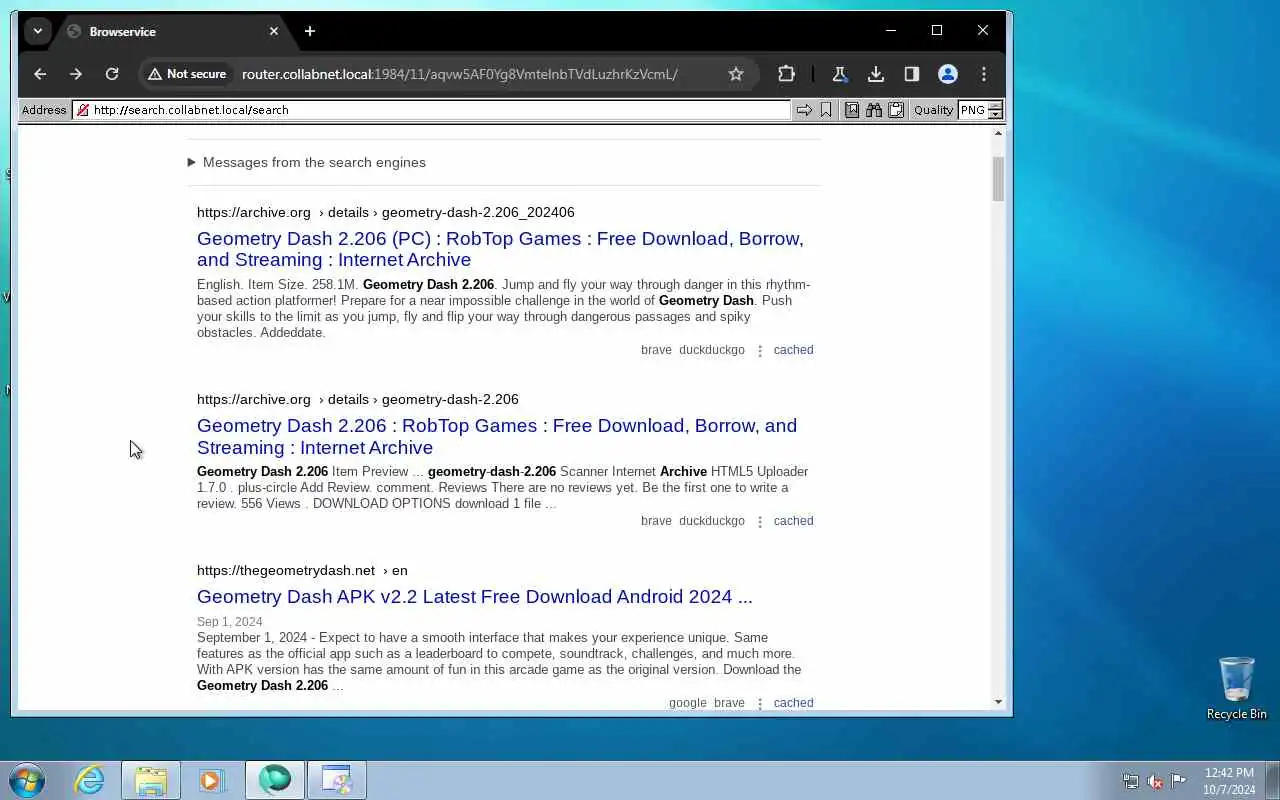Click Browservice clipboard icon
The width and height of the screenshot is (1280, 800).
pos(896,110)
